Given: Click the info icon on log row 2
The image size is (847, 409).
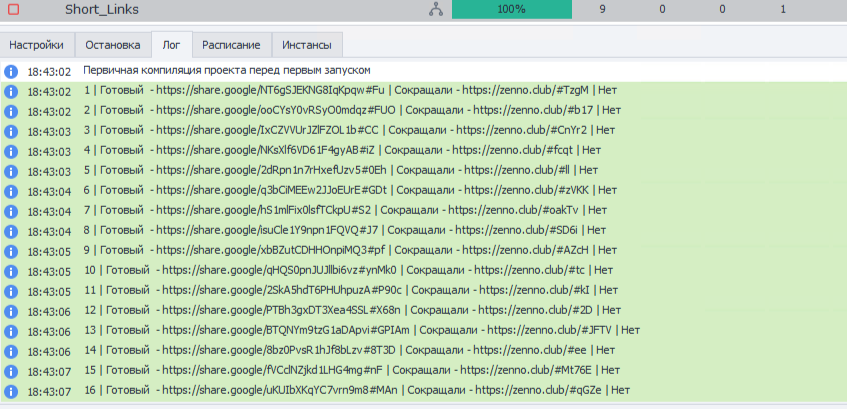Looking at the screenshot, I should point(11,111).
